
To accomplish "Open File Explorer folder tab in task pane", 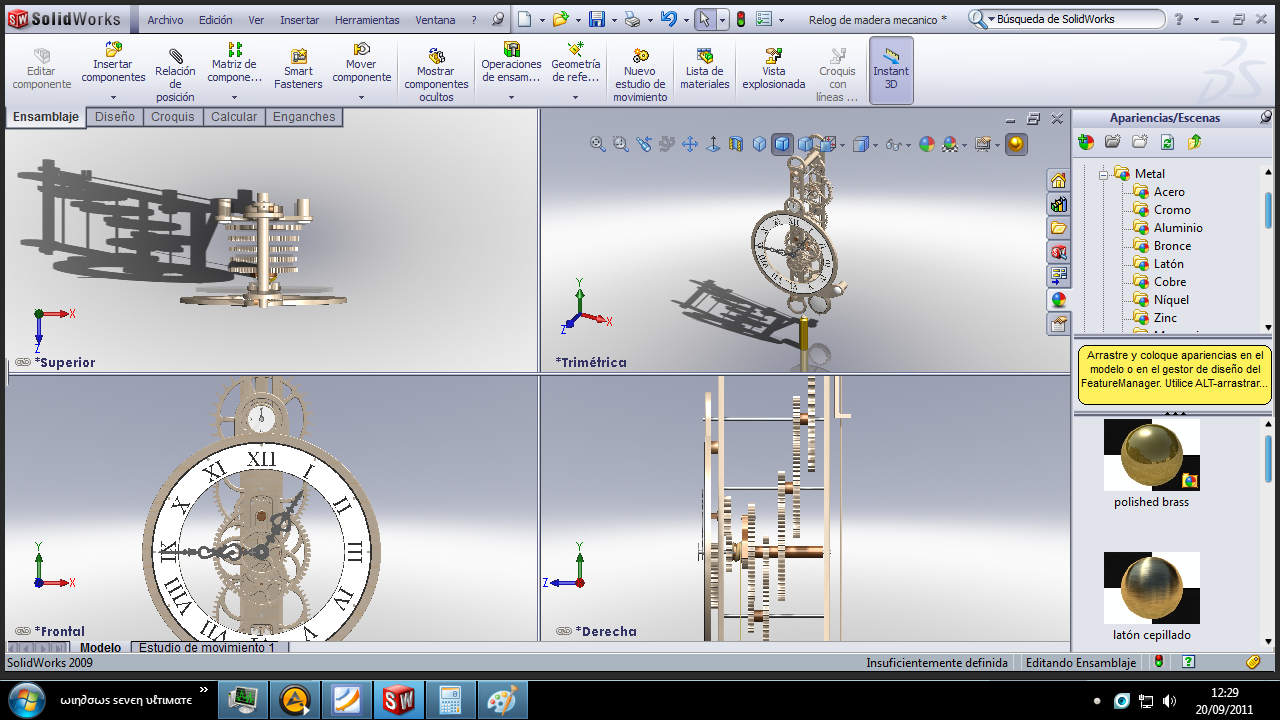I will (x=1059, y=228).
